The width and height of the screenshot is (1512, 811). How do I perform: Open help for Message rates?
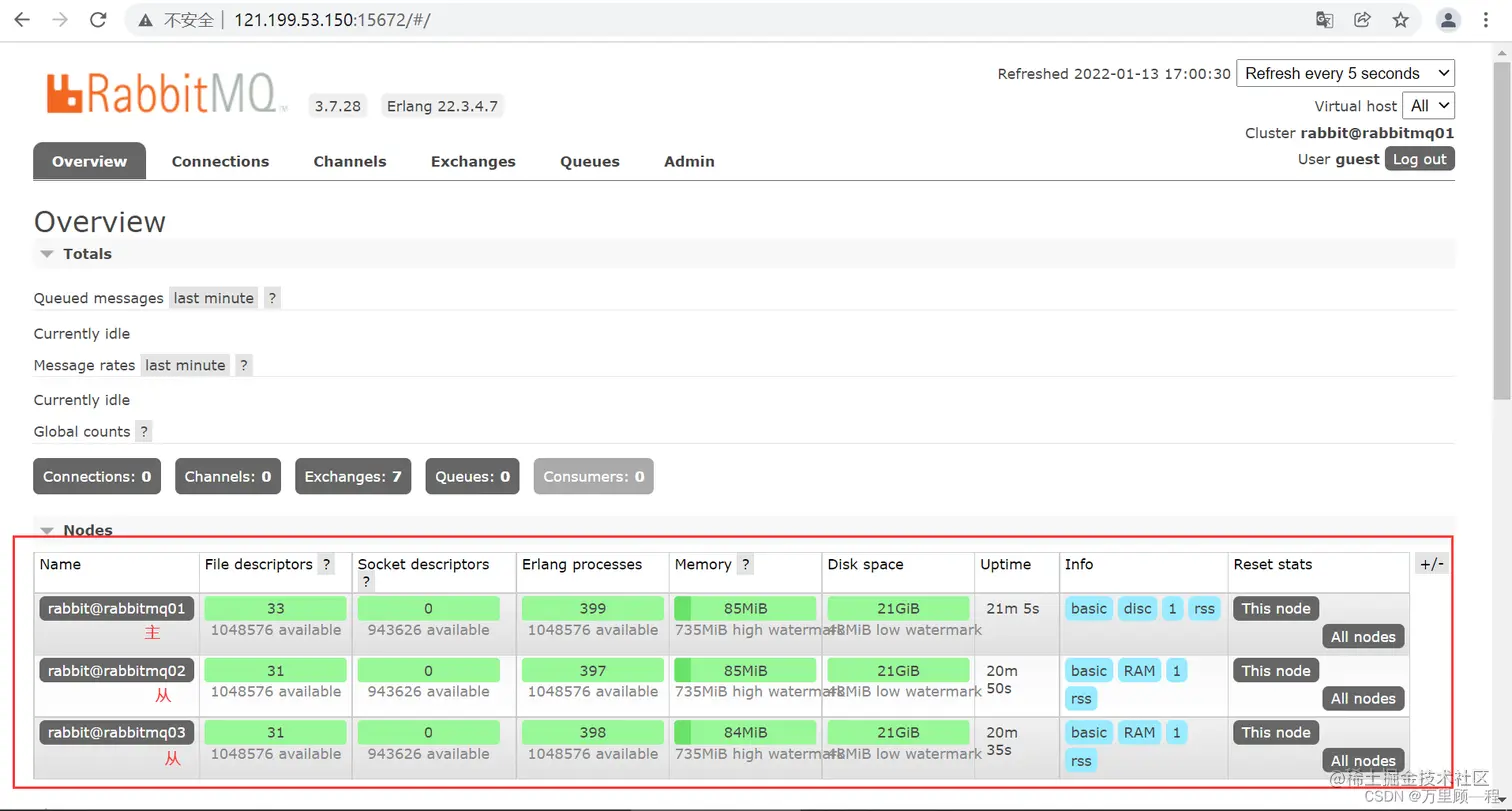[244, 365]
